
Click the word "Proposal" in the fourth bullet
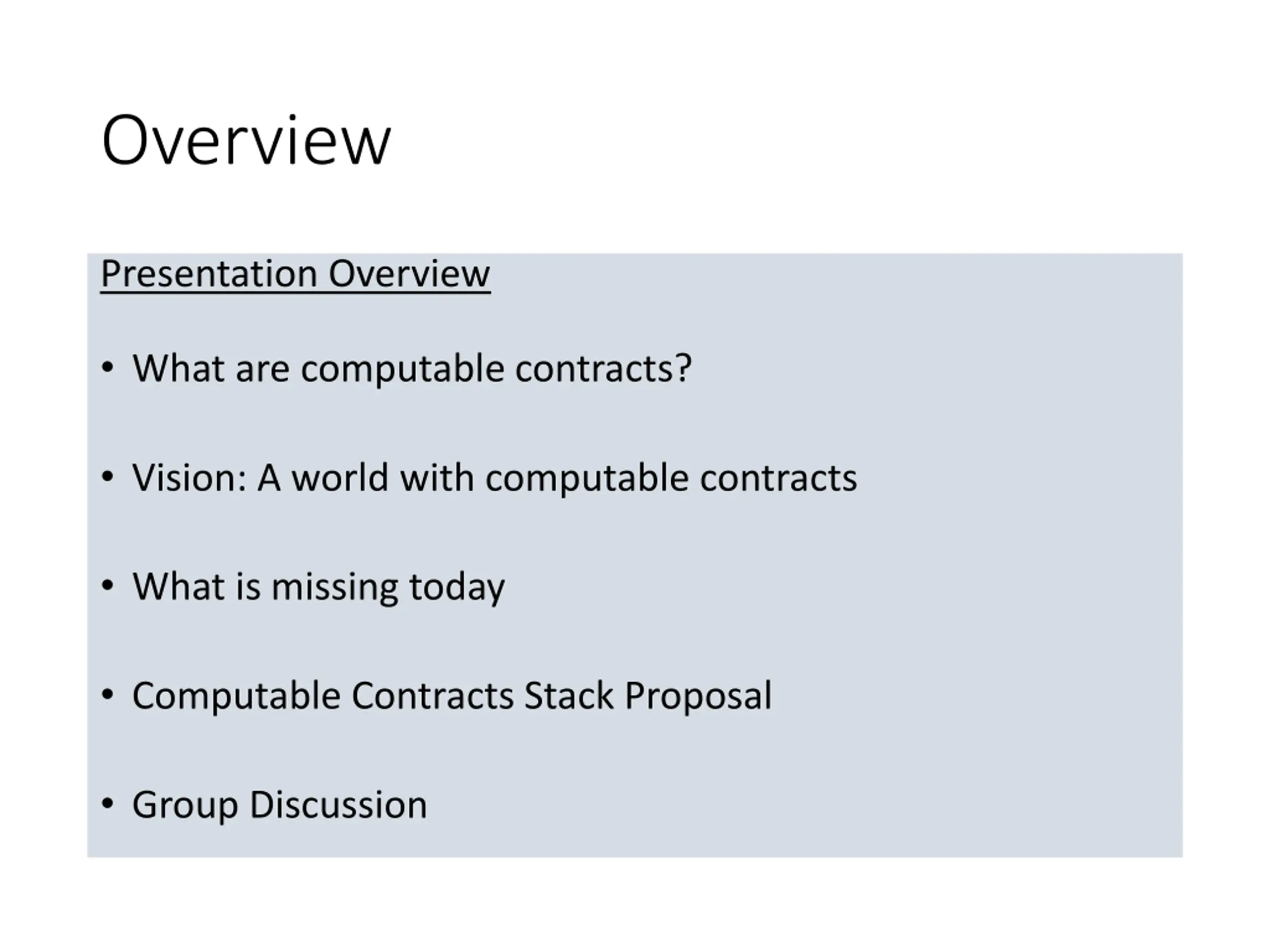coord(698,697)
